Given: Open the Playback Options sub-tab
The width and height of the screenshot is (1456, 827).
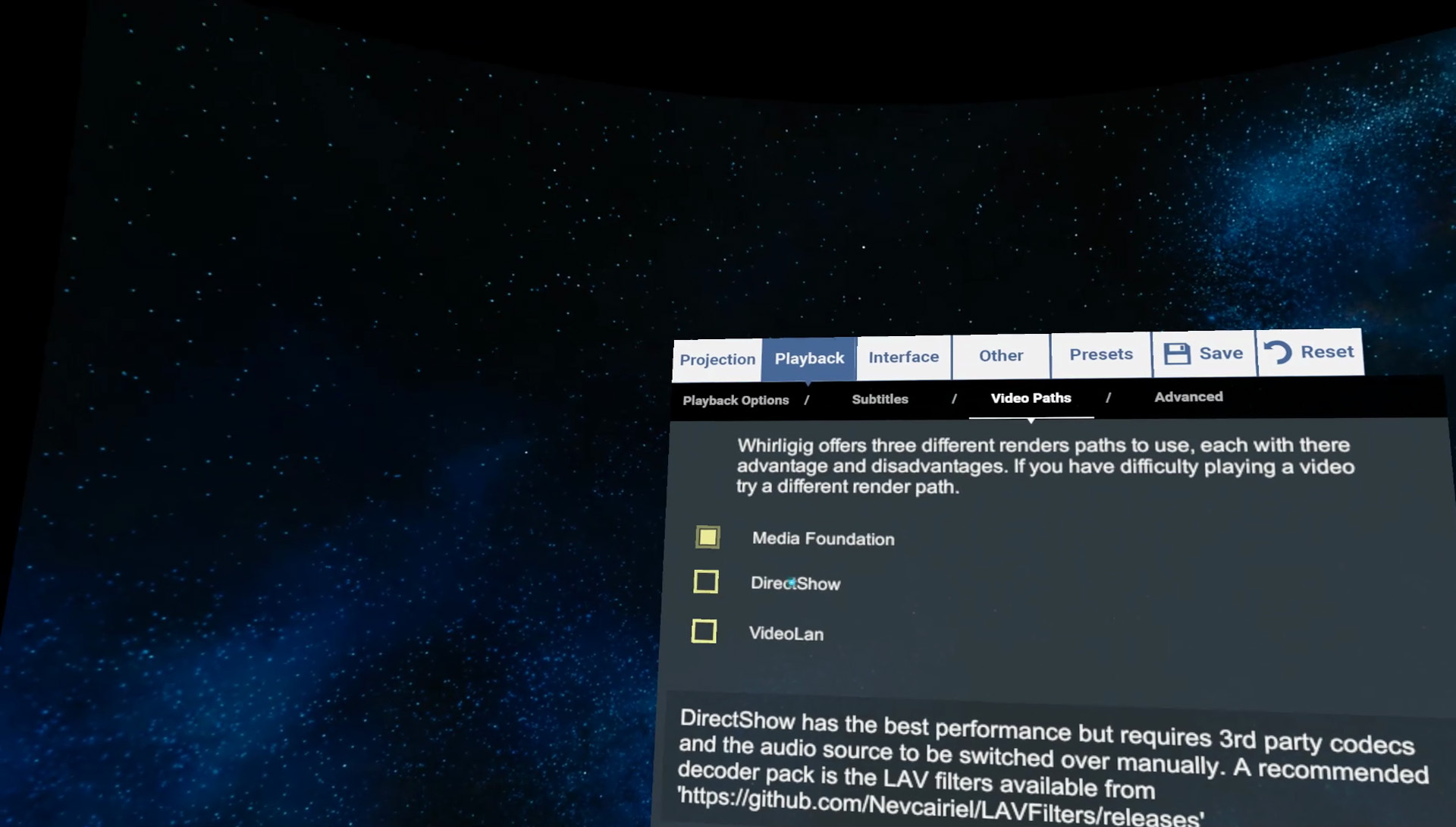Looking at the screenshot, I should pyautogui.click(x=735, y=400).
